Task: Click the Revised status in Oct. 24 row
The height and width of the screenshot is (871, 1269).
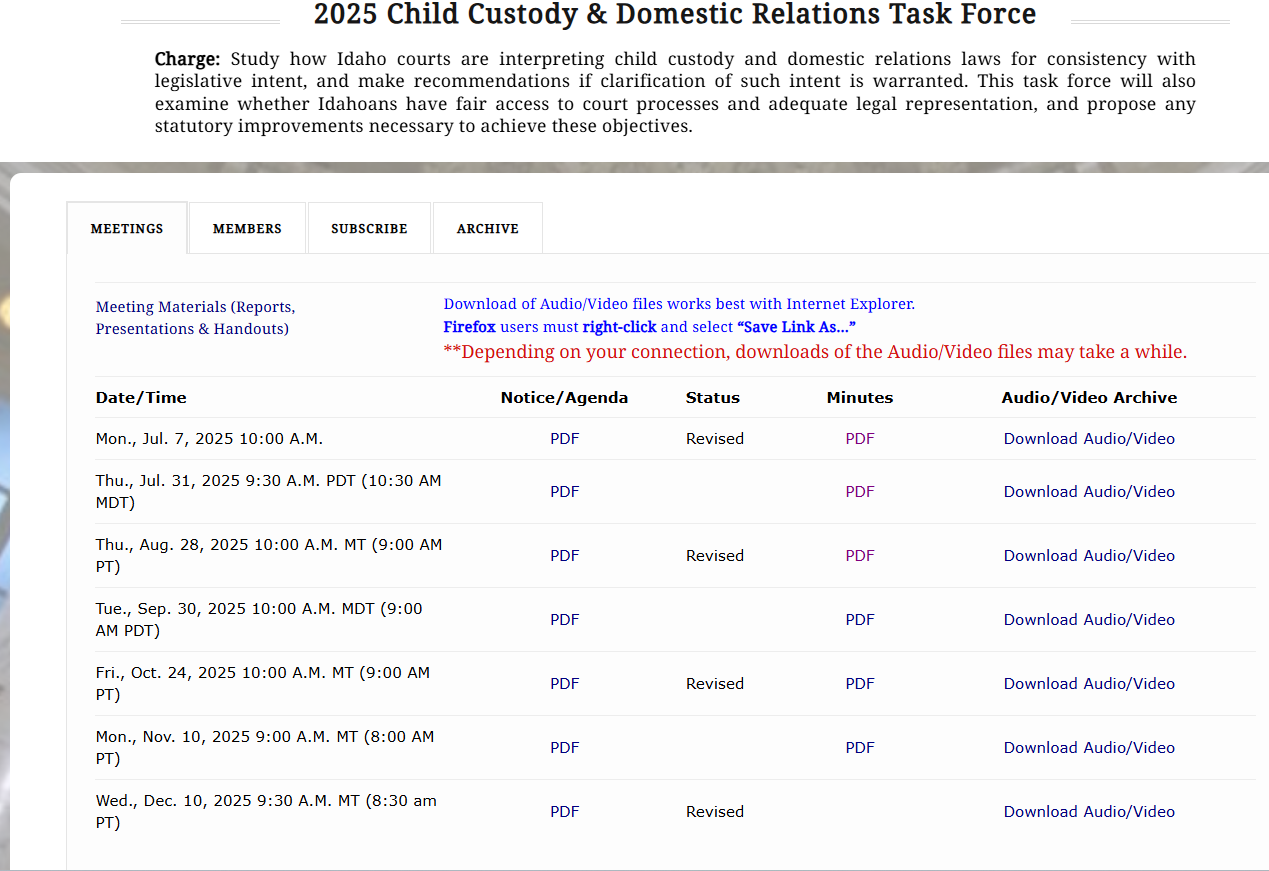Action: (715, 684)
